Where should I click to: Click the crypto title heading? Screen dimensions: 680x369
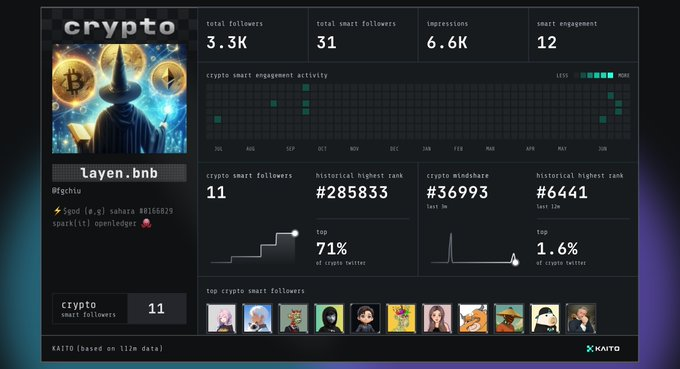(120, 27)
